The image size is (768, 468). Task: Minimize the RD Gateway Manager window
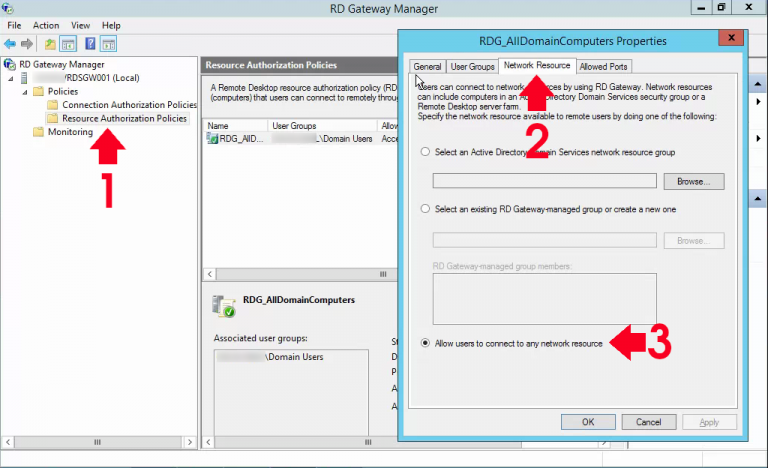702,7
